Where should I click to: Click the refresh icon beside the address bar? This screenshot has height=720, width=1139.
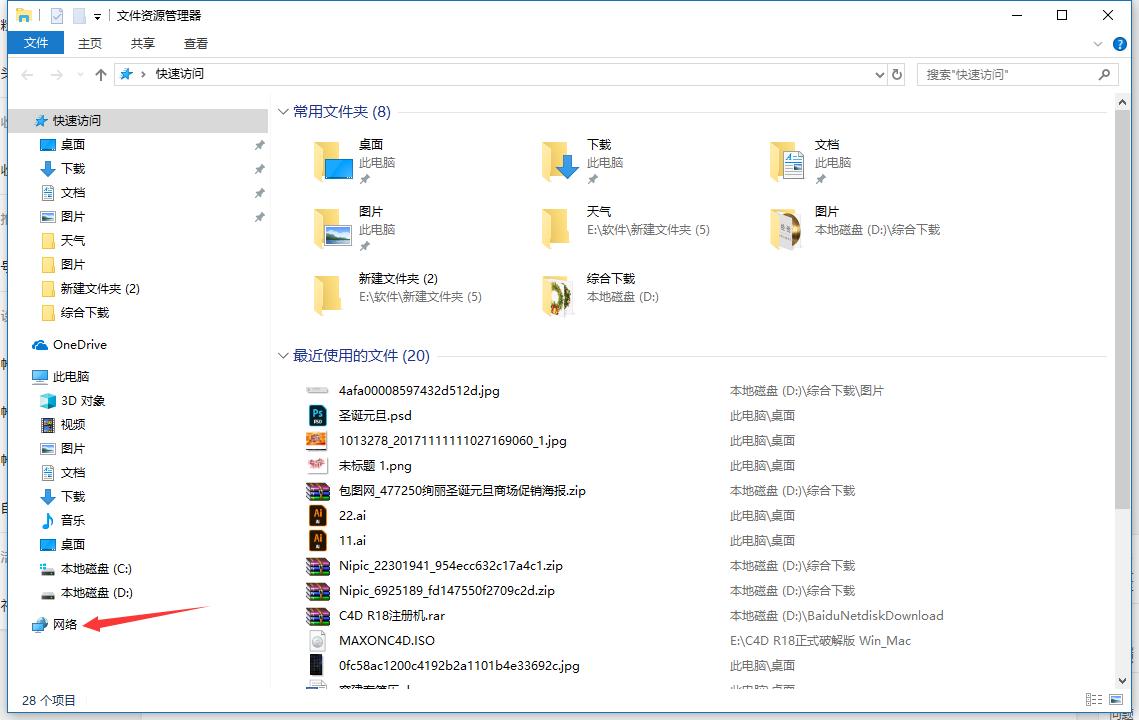click(895, 74)
